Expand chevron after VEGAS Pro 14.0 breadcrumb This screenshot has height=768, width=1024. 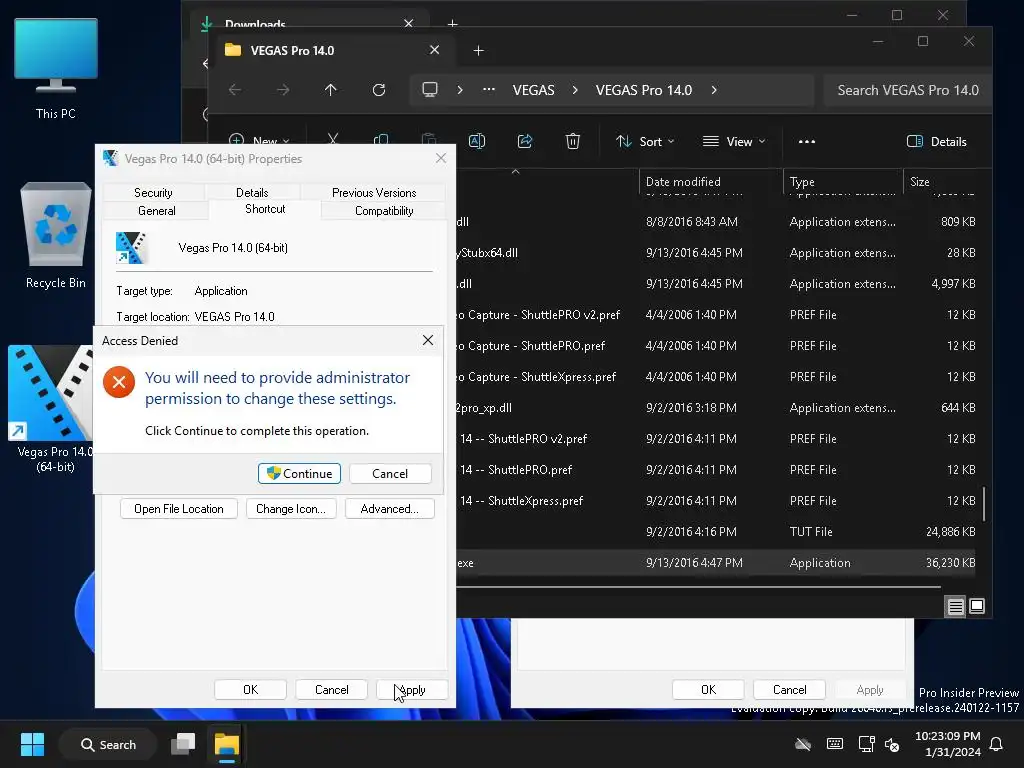[x=714, y=90]
